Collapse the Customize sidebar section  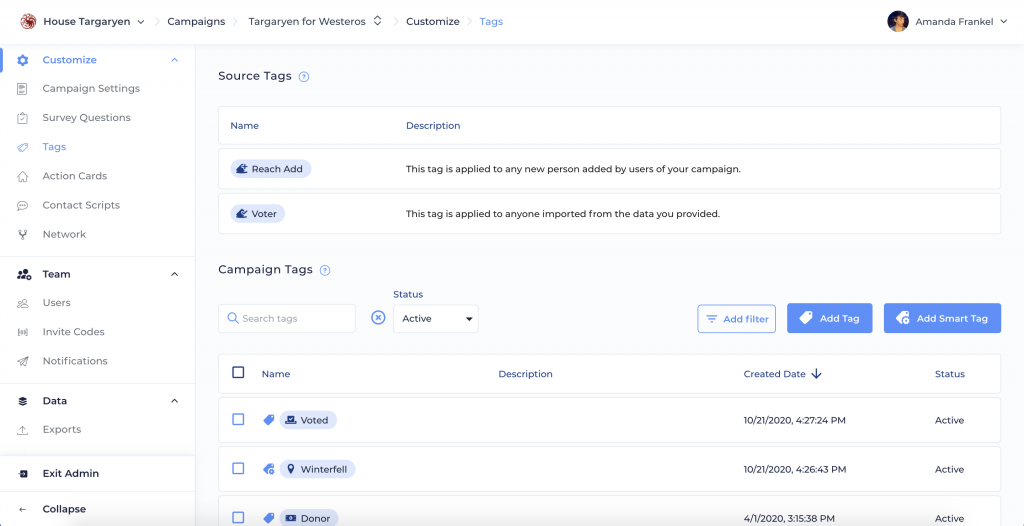[174, 60]
